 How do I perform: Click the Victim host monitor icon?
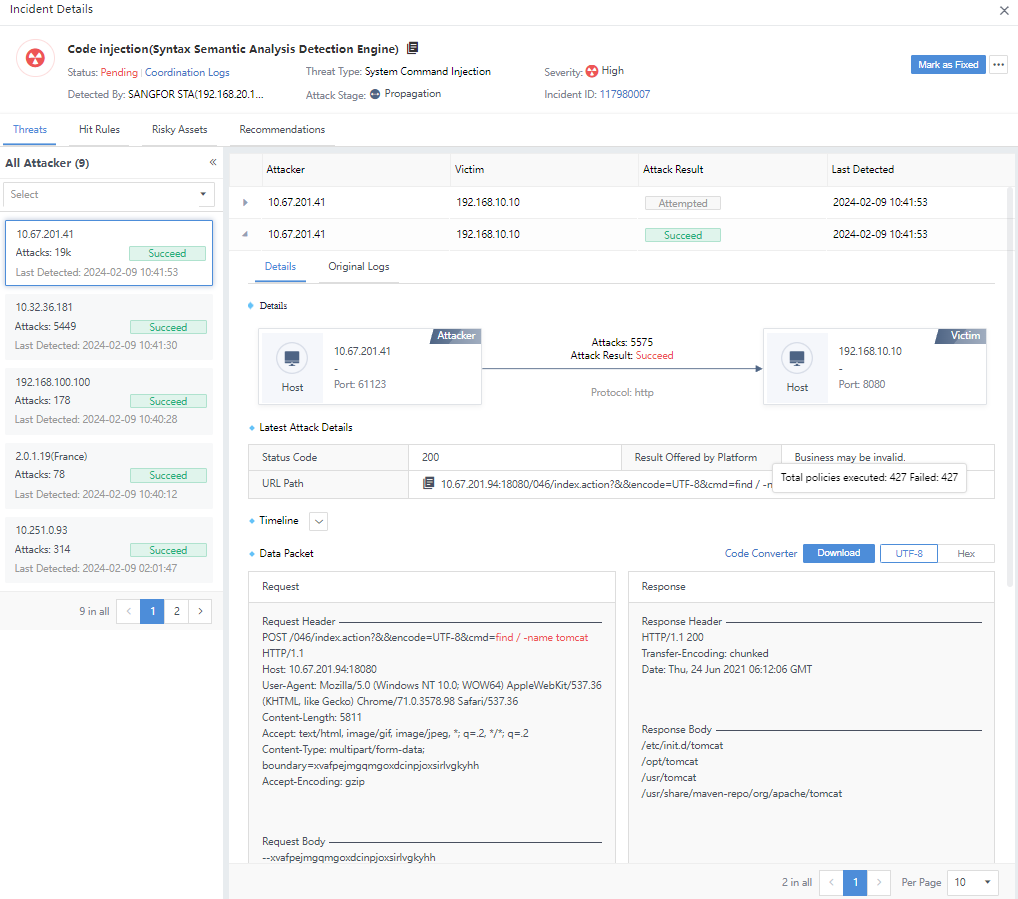point(796,358)
